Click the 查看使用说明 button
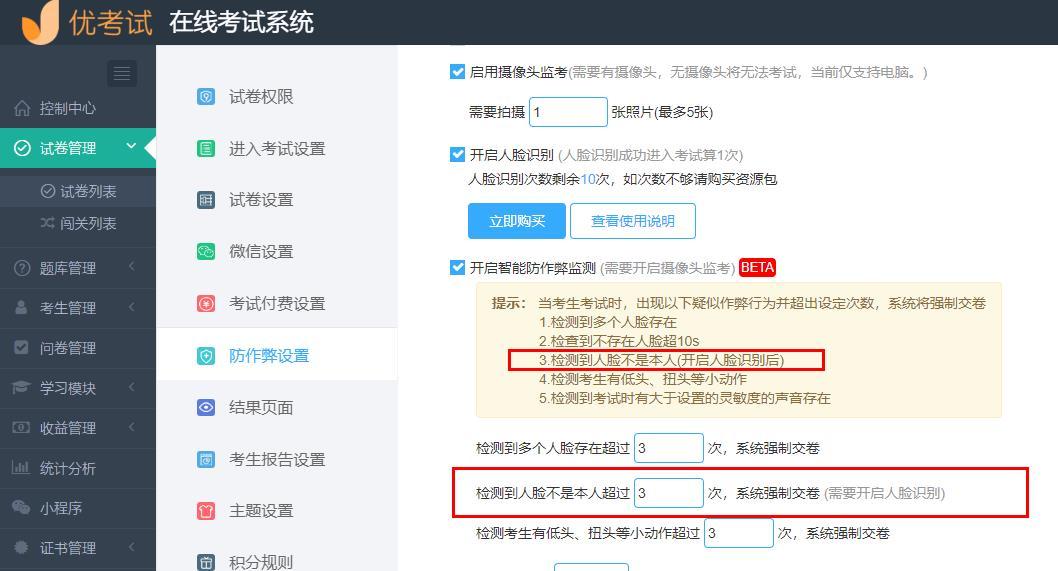The image size is (1058, 571). coord(633,221)
